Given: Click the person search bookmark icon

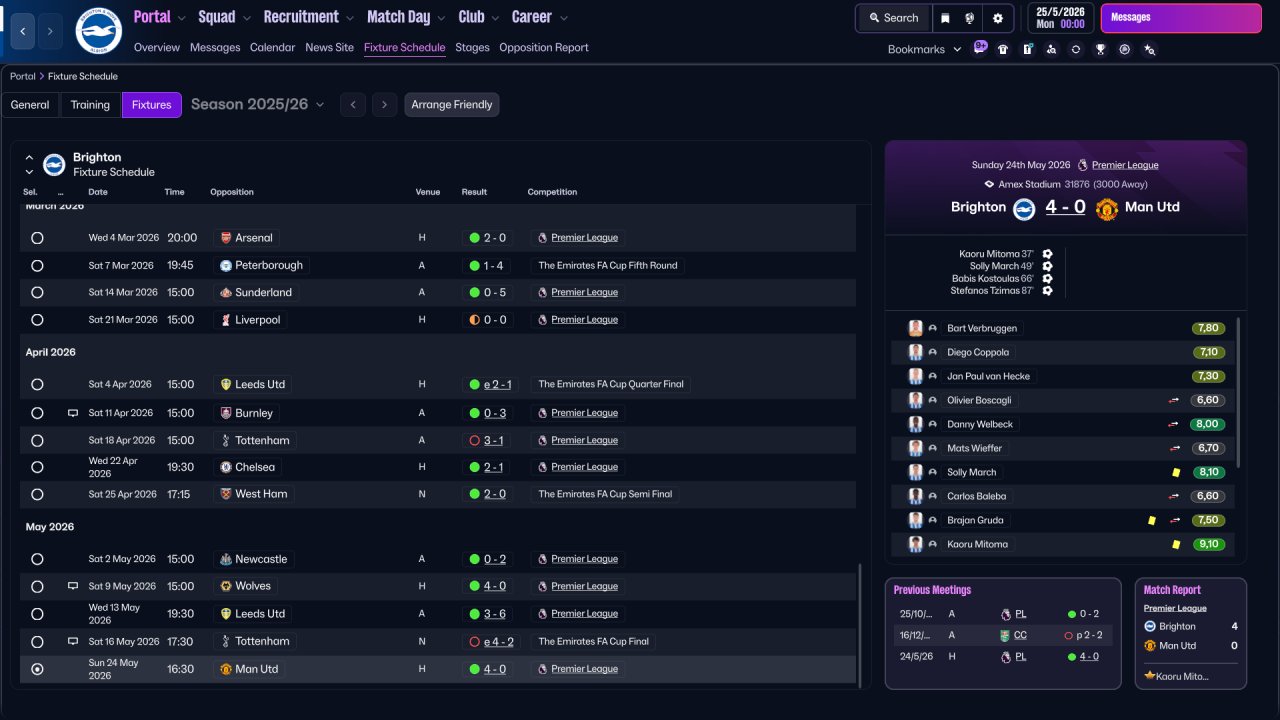Looking at the screenshot, I should point(1051,49).
